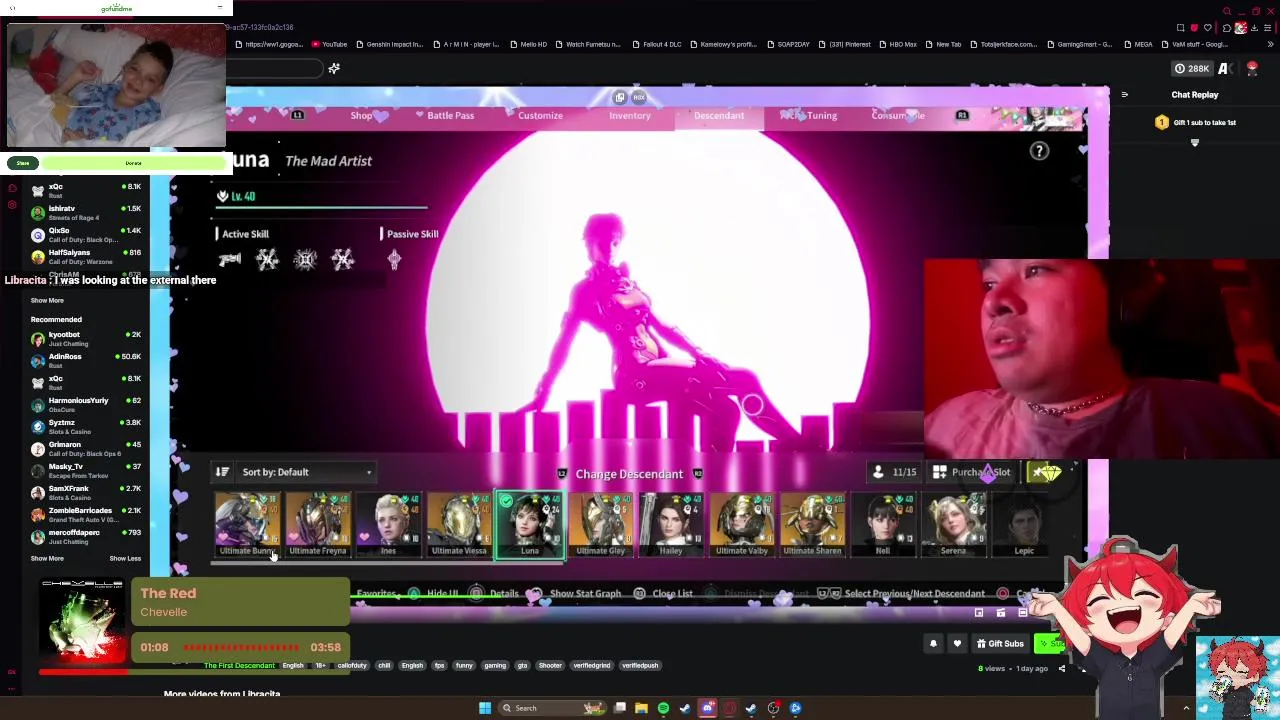
Task: Expand Show More under followed channels
Action: pyautogui.click(x=47, y=300)
